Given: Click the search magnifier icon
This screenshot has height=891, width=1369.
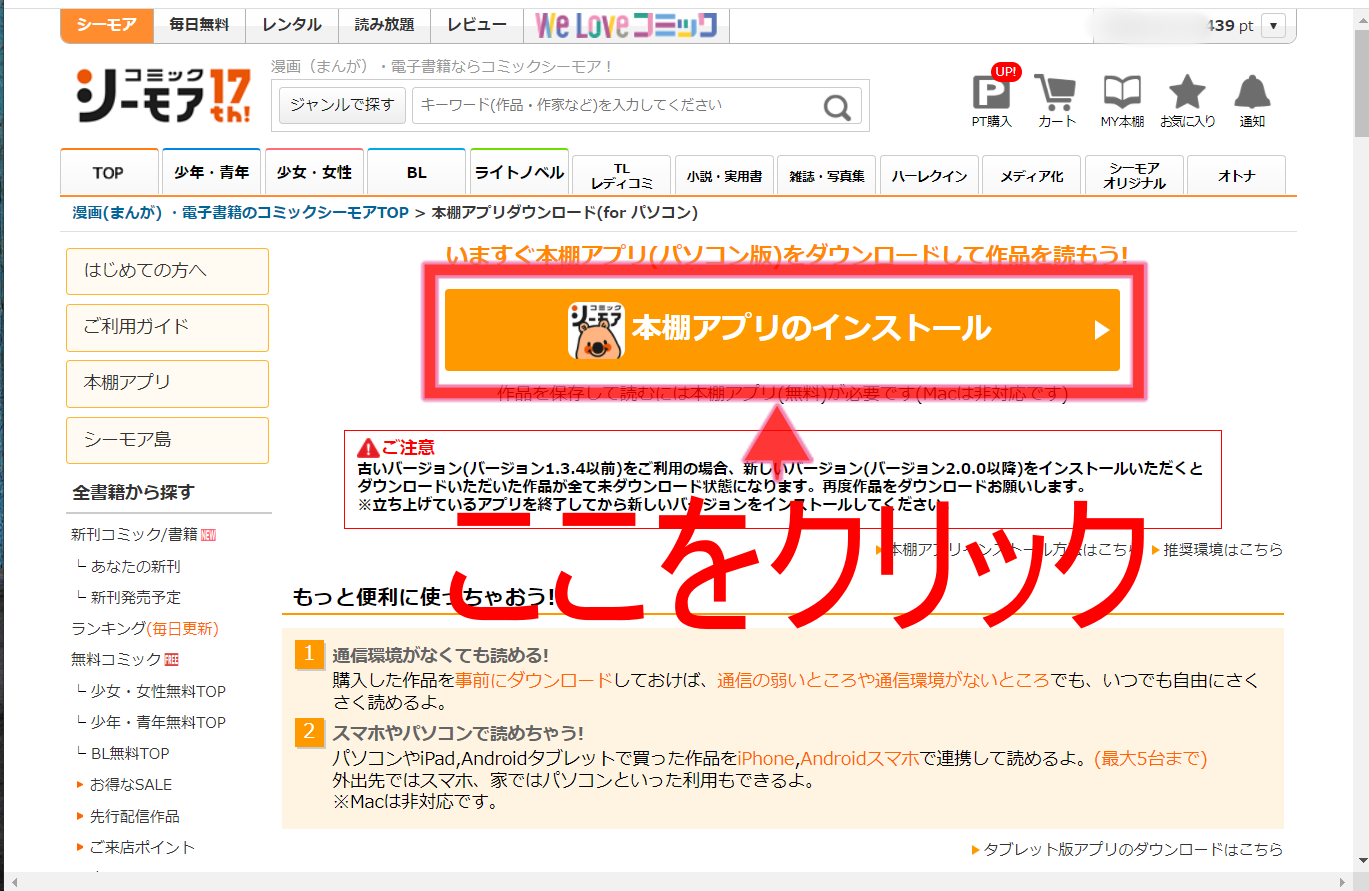Looking at the screenshot, I should [x=837, y=106].
